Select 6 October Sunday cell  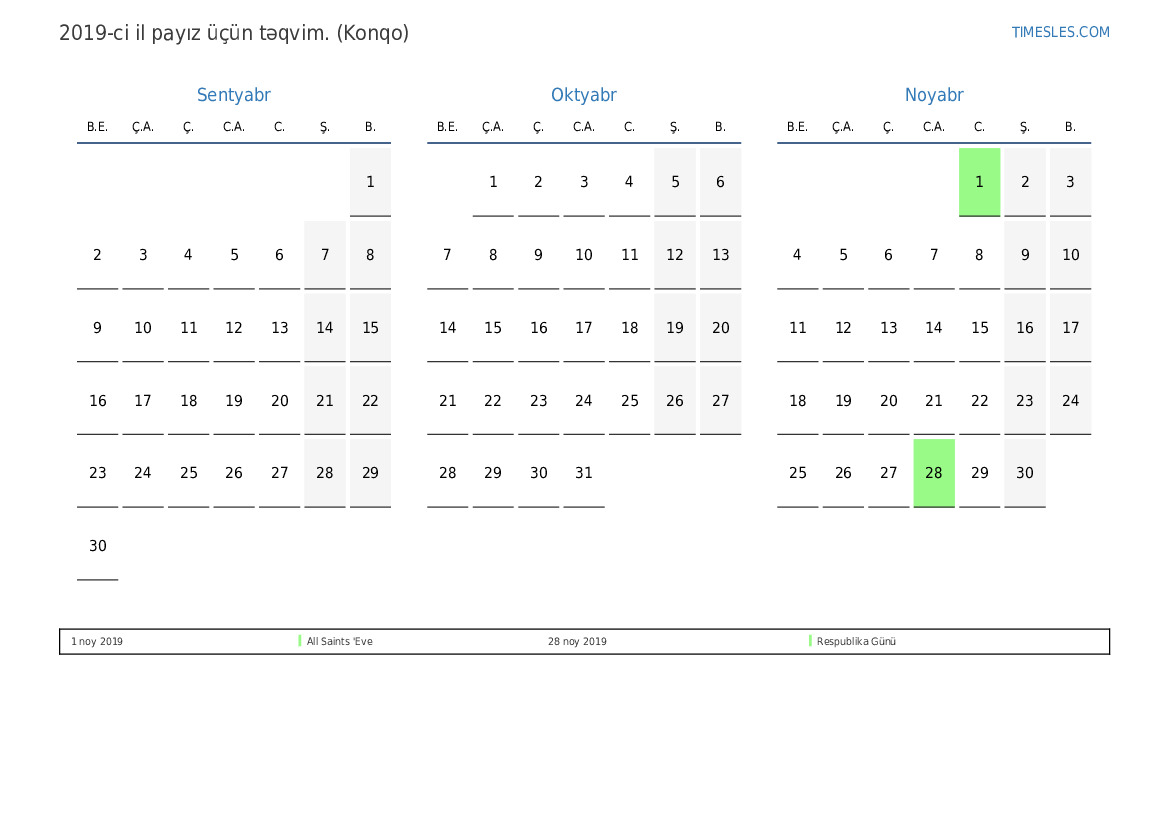pyautogui.click(x=720, y=182)
